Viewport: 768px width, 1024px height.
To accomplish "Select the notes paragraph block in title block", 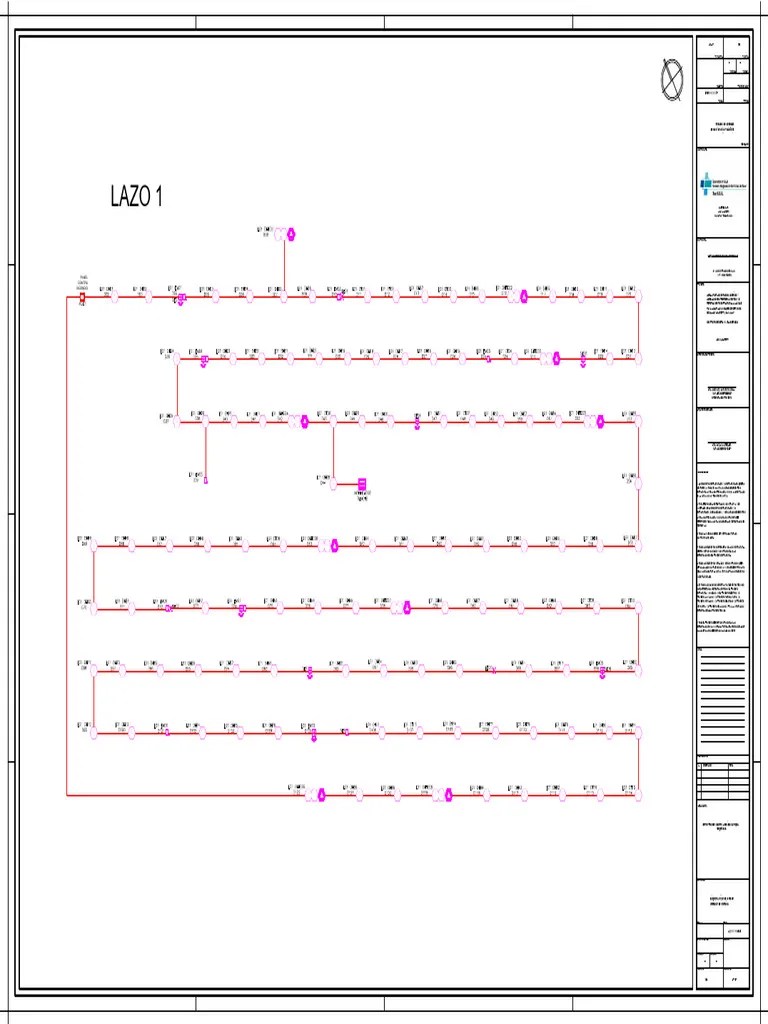I will (x=722, y=555).
